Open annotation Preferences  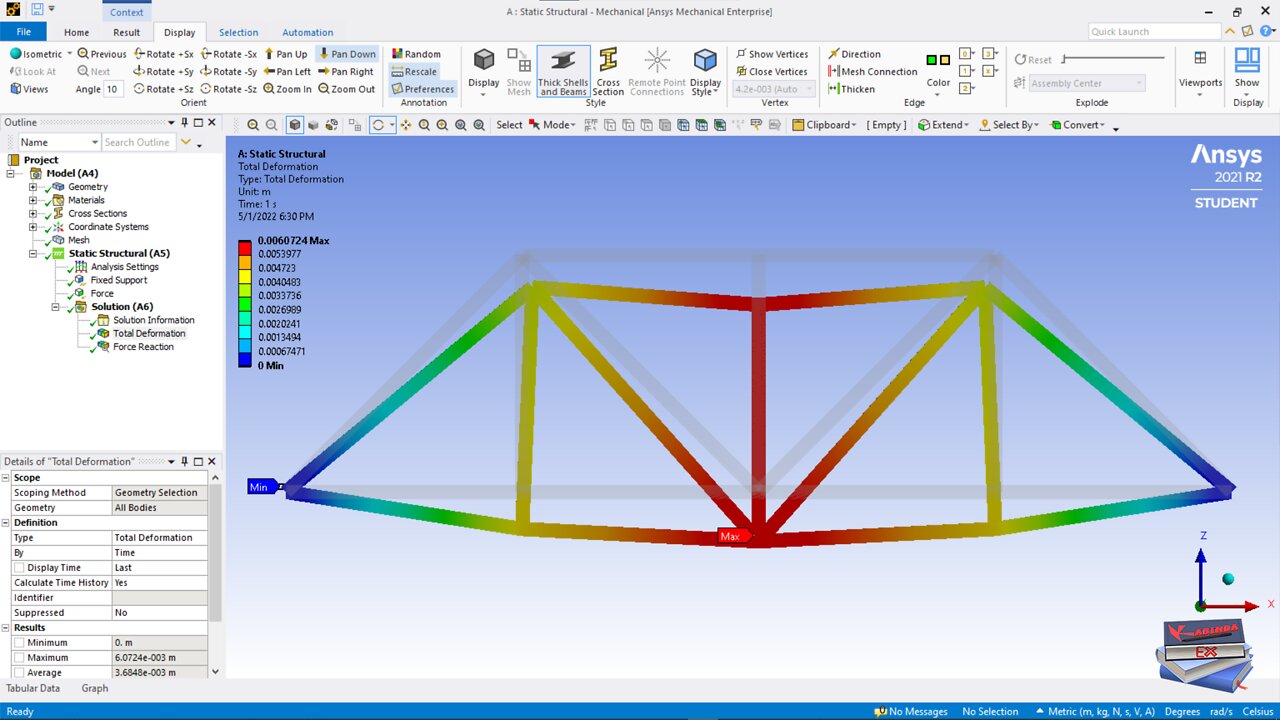point(422,89)
